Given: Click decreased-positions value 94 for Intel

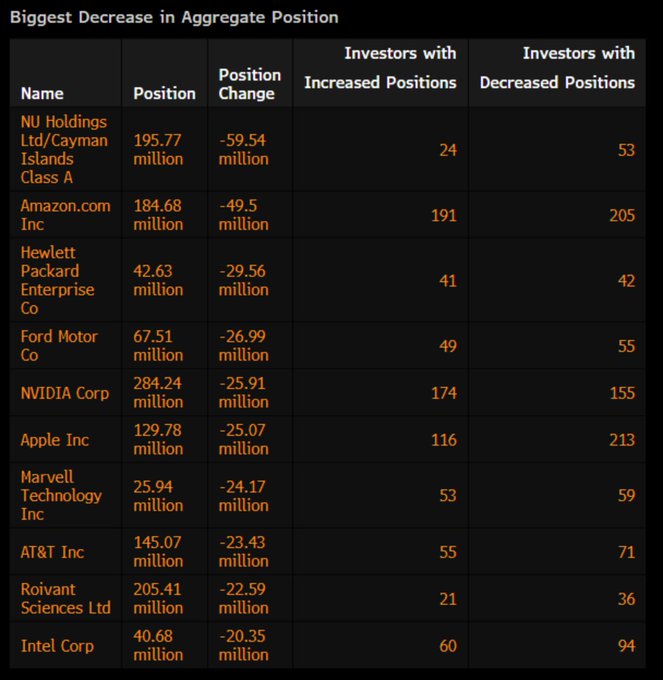Looking at the screenshot, I should (627, 646).
